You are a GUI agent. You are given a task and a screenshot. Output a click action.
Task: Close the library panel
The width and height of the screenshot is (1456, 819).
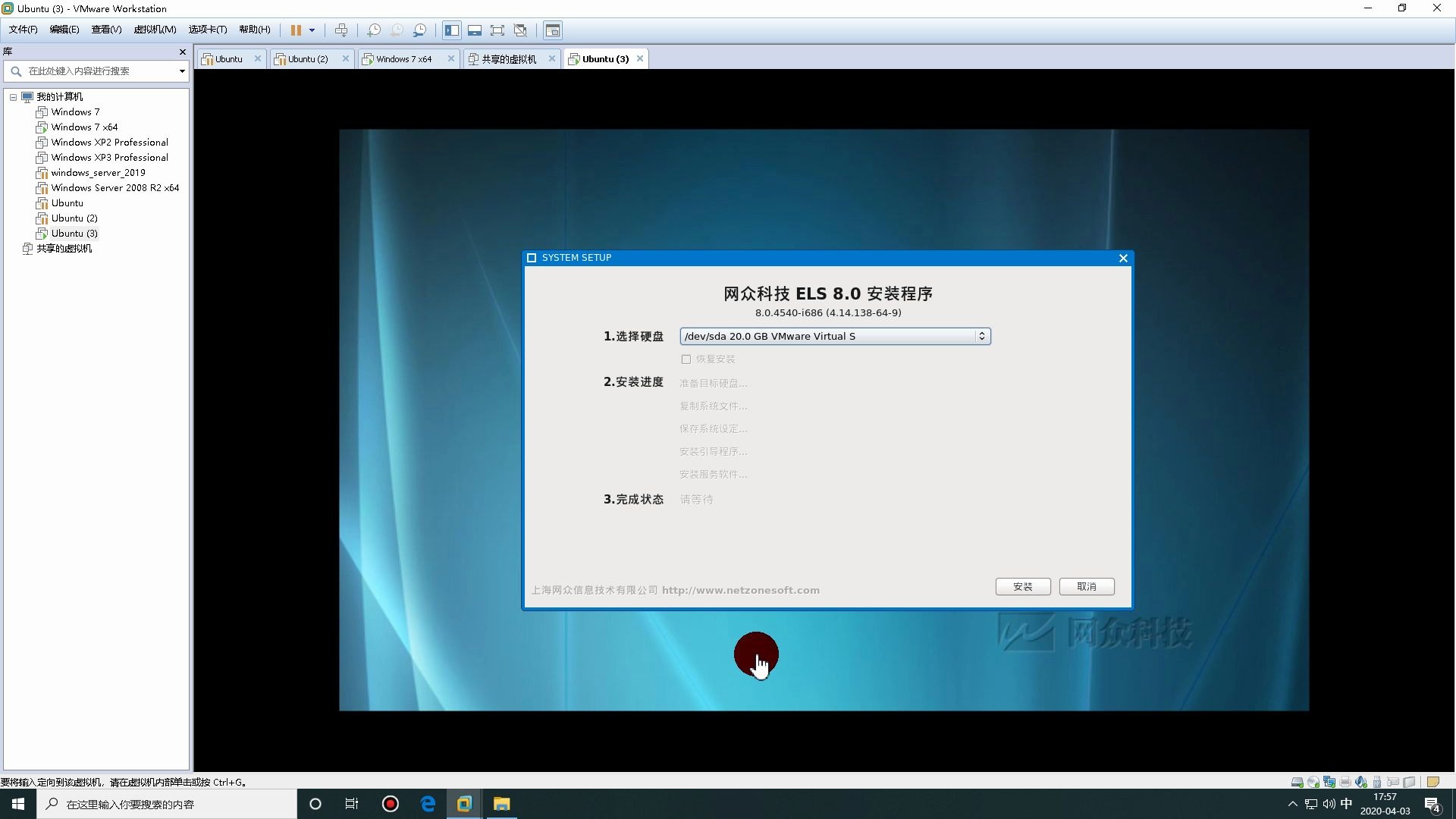pyautogui.click(x=182, y=52)
